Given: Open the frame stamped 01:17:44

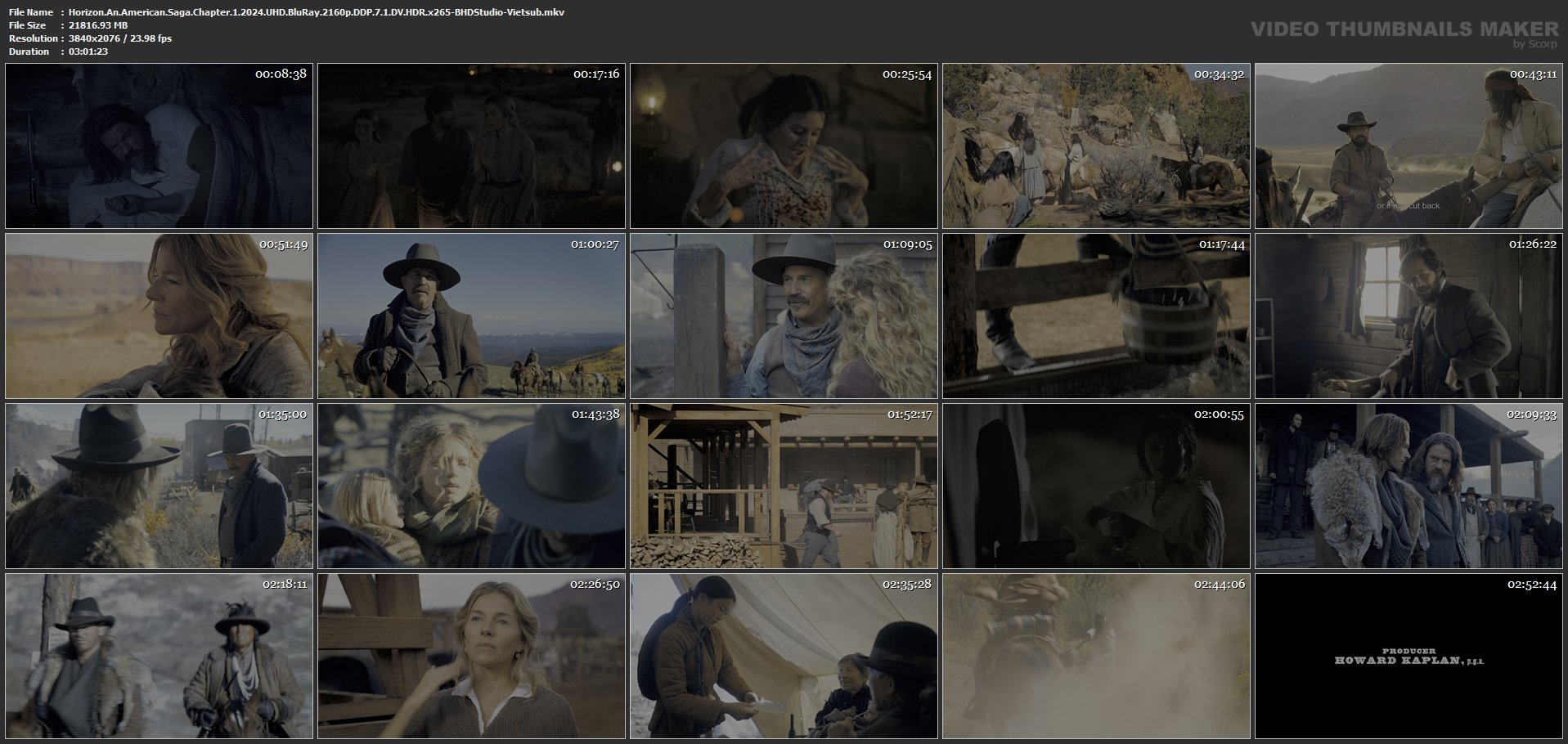Looking at the screenshot, I should click(x=1096, y=316).
